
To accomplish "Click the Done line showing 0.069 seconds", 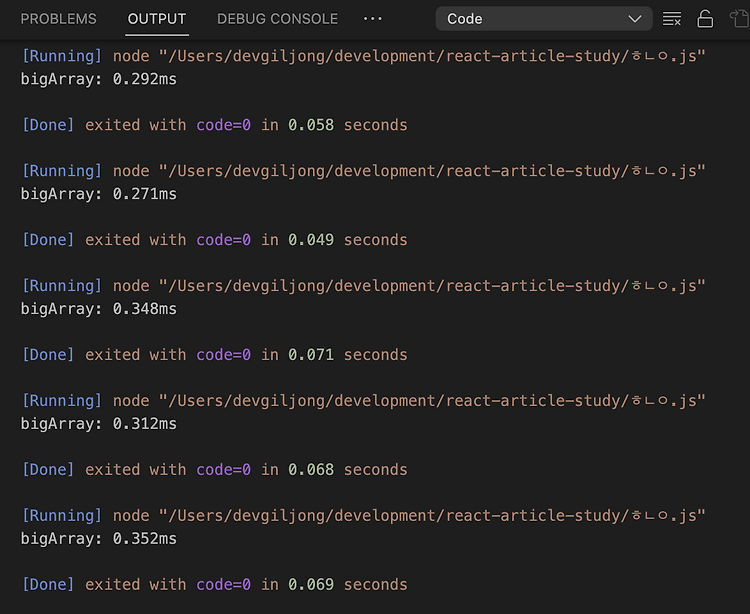I will 215,584.
